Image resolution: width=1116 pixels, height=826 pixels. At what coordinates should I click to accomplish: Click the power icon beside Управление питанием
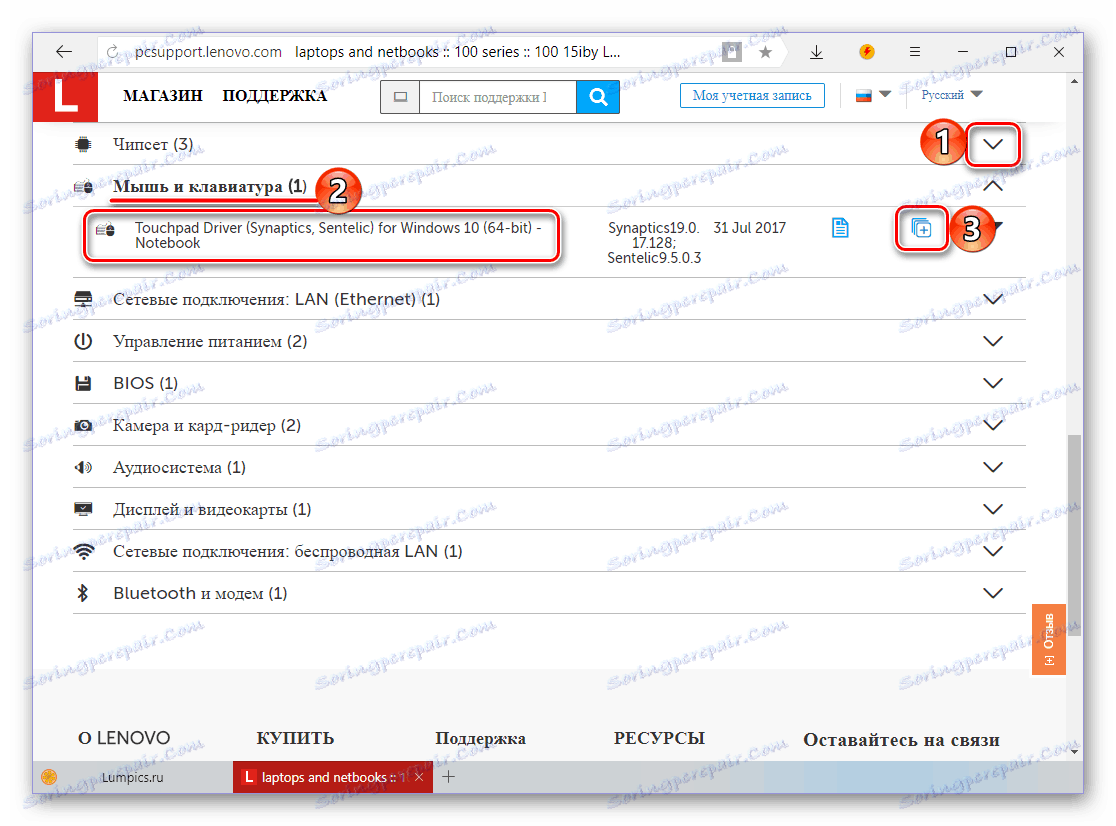click(83, 341)
